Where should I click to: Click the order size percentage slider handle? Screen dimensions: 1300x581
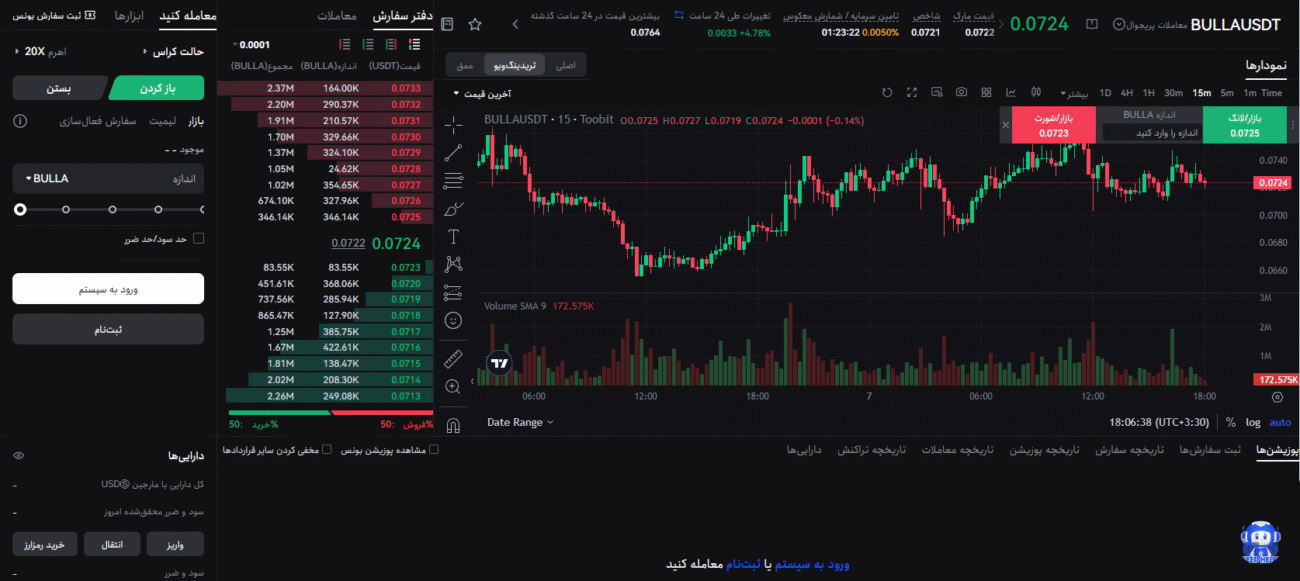coord(20,209)
